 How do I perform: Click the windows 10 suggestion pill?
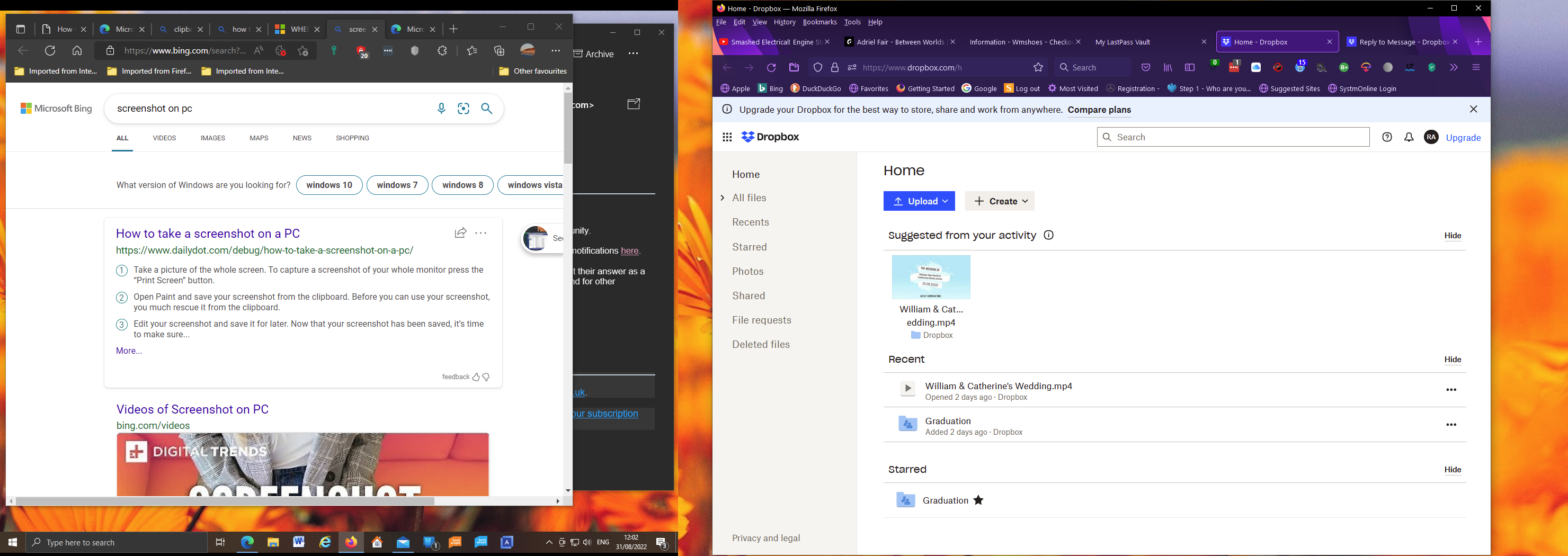pos(329,185)
